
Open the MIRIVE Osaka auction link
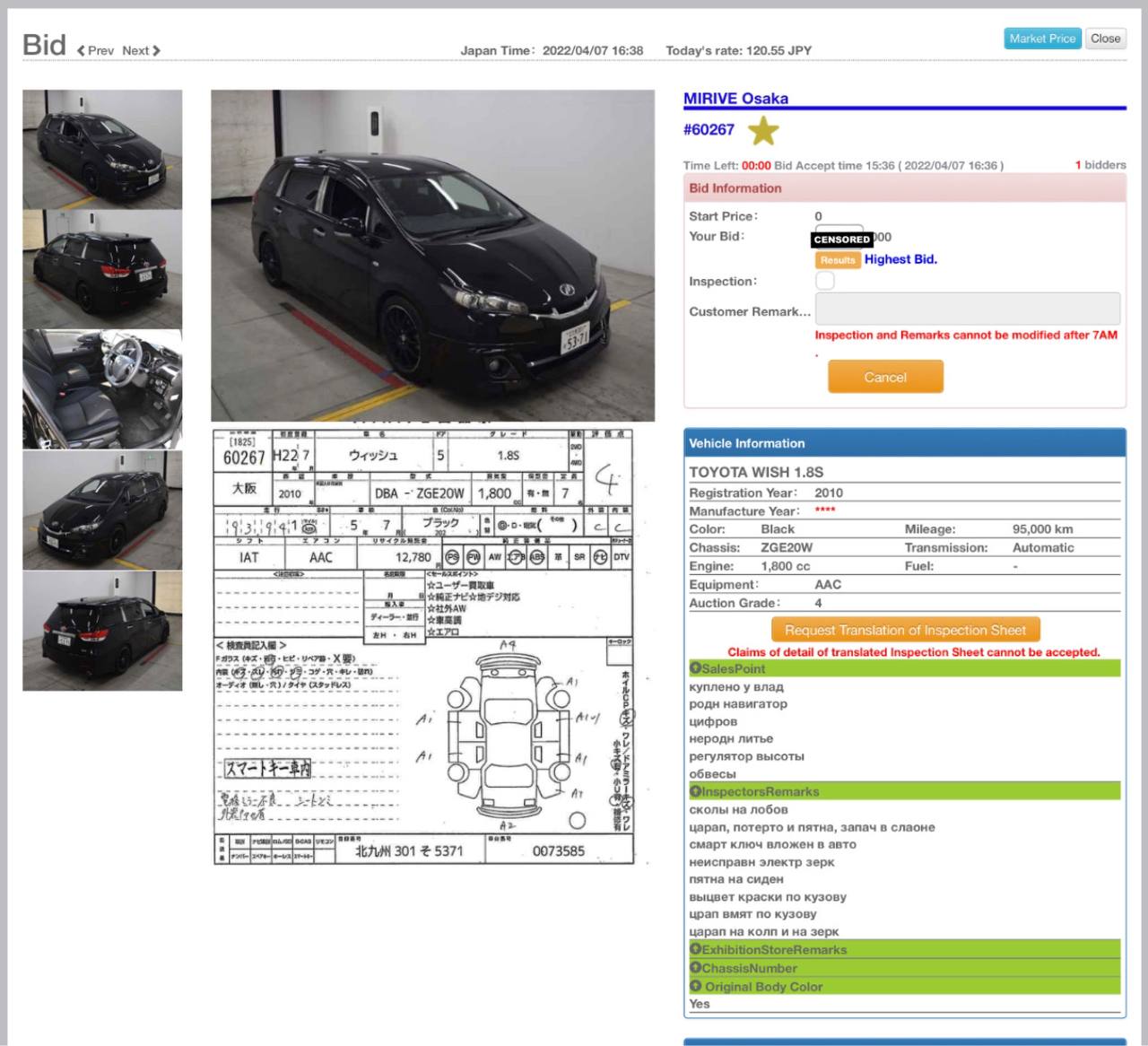(735, 99)
